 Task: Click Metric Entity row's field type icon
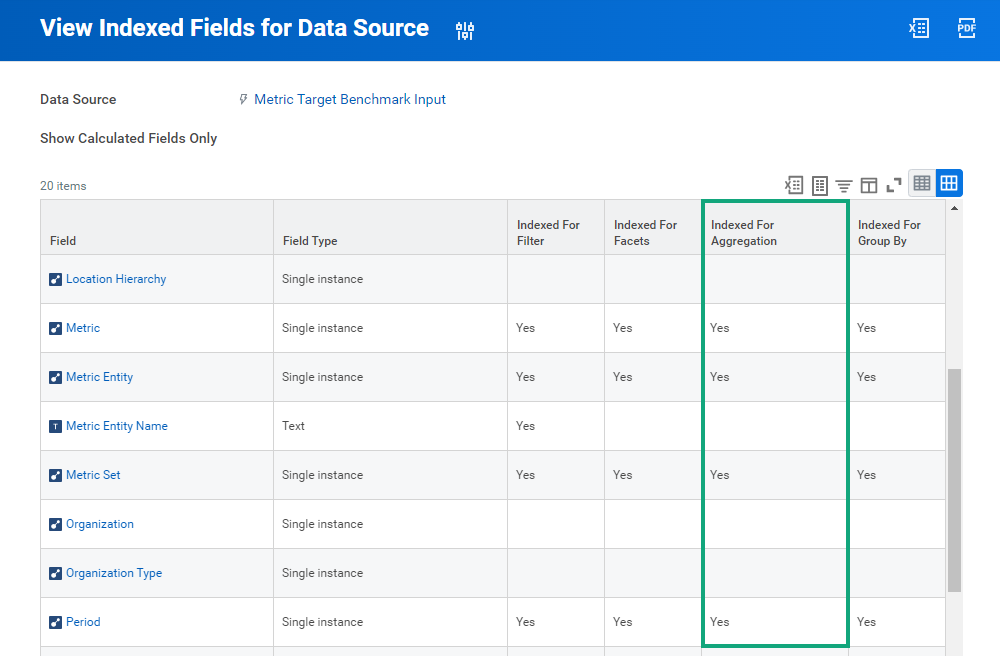[55, 377]
